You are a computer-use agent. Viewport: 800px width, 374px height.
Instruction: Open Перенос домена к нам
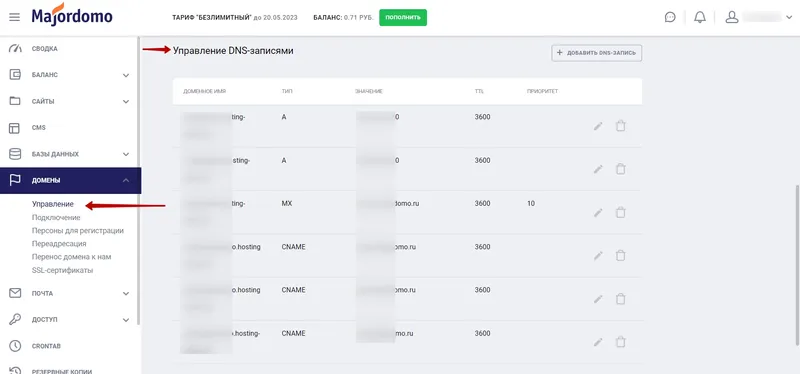[x=71, y=257]
